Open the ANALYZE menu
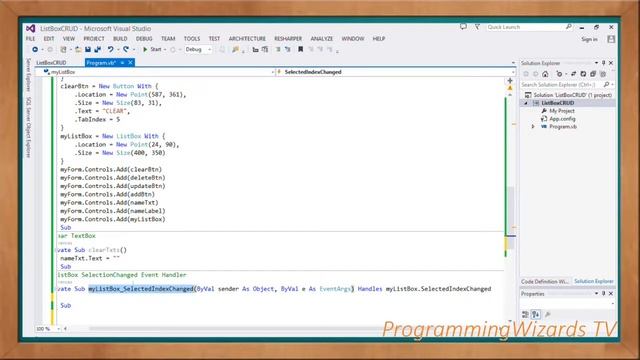The image size is (640, 360). point(322,39)
